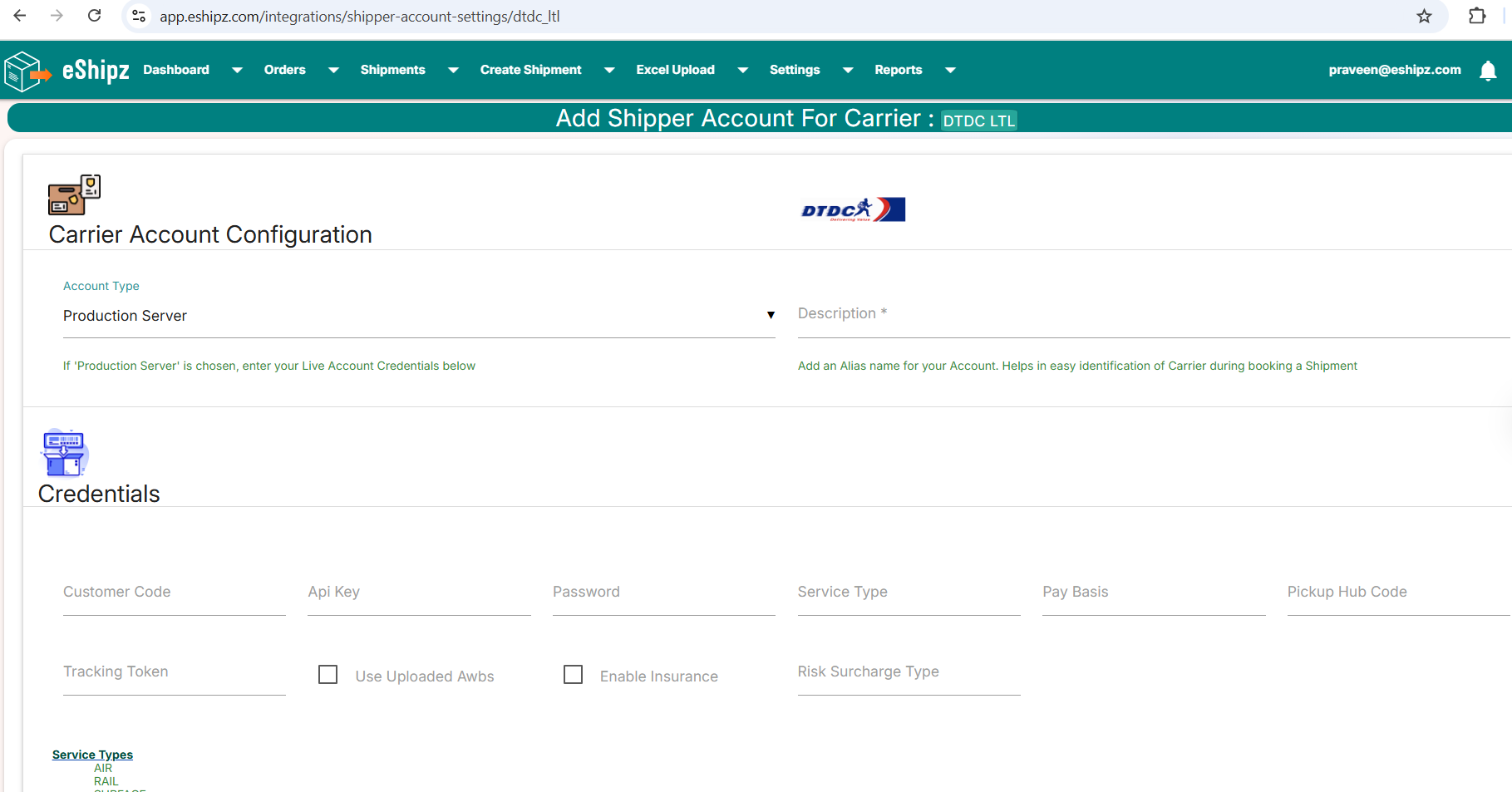Image resolution: width=1512 pixels, height=792 pixels.
Task: Enable the Insurance checkbox
Action: tap(573, 674)
